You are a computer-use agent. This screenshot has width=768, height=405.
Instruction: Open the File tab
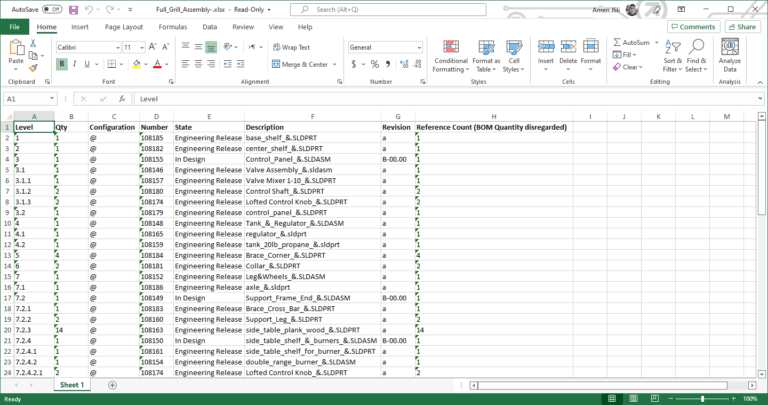[15, 27]
